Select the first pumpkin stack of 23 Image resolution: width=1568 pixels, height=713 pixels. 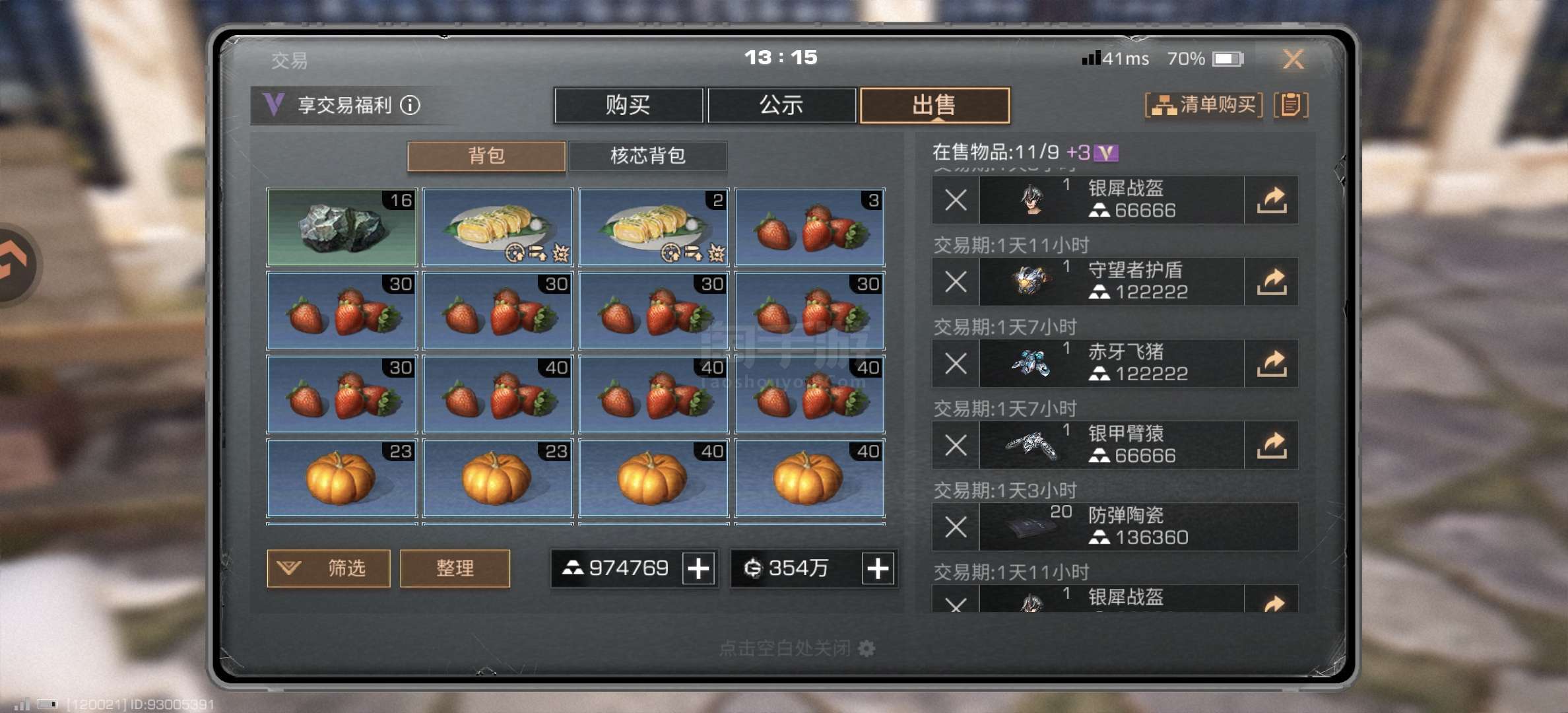(x=342, y=478)
